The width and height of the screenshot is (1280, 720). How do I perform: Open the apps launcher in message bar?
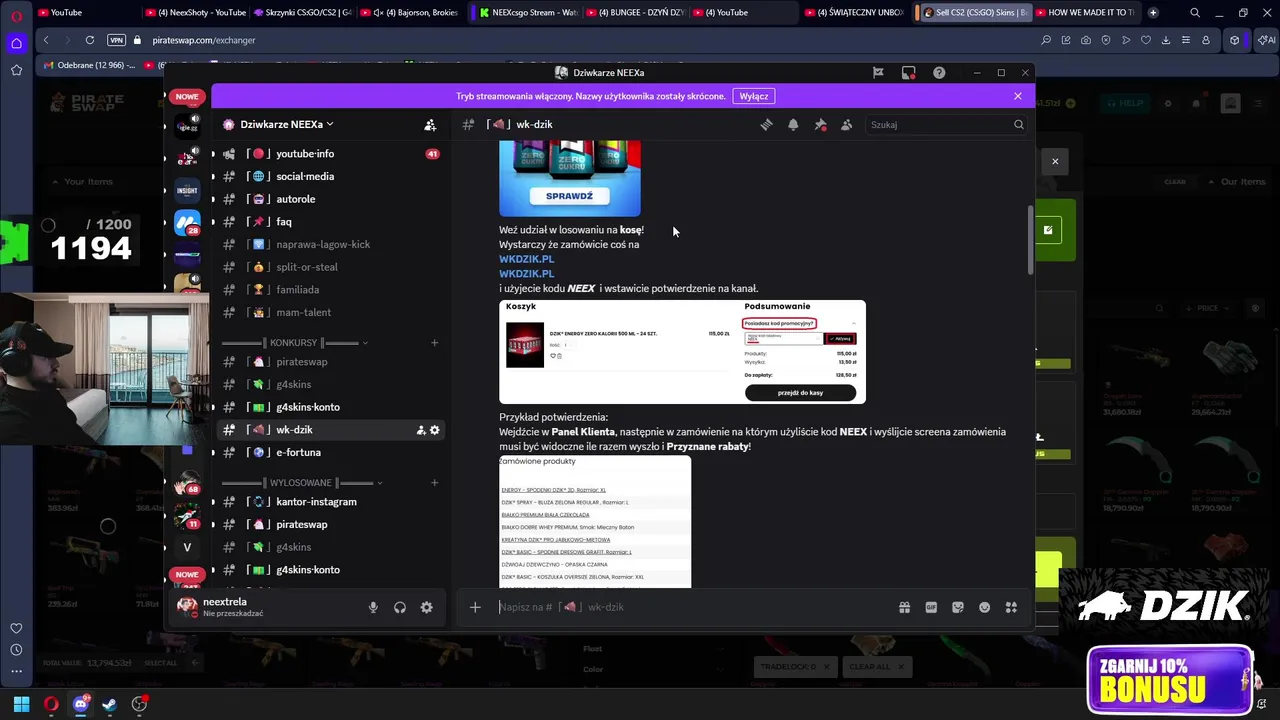[1011, 607]
